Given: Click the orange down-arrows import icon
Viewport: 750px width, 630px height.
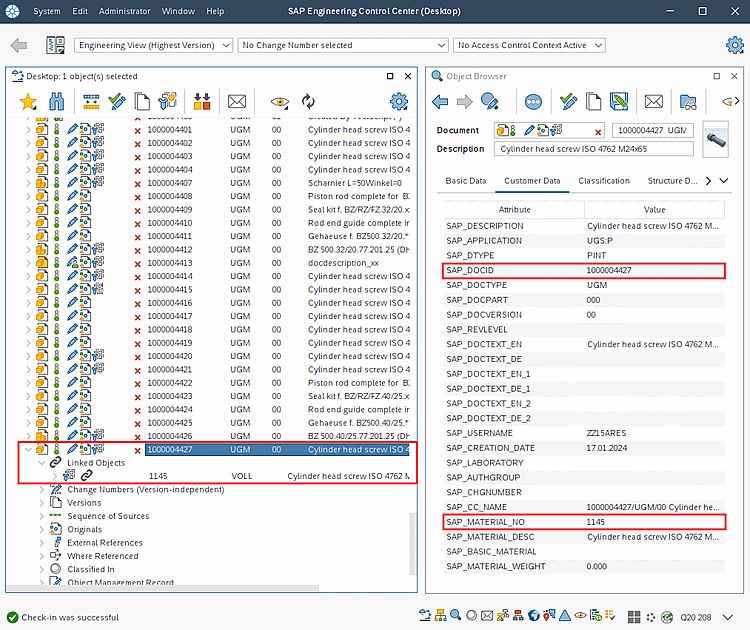Looking at the screenshot, I should pos(202,101).
